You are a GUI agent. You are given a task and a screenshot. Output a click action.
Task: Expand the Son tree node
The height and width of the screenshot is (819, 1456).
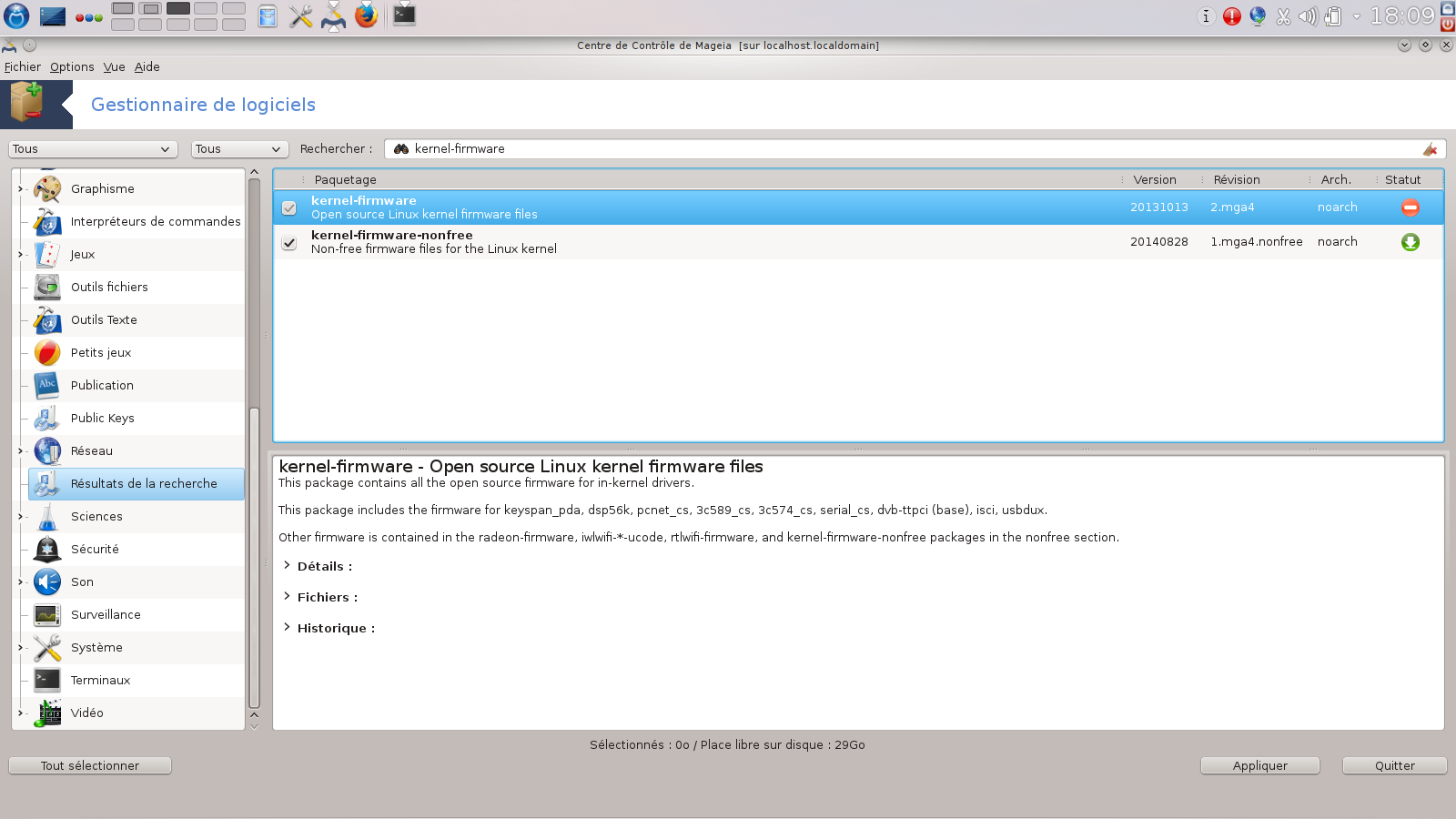pos(21,581)
